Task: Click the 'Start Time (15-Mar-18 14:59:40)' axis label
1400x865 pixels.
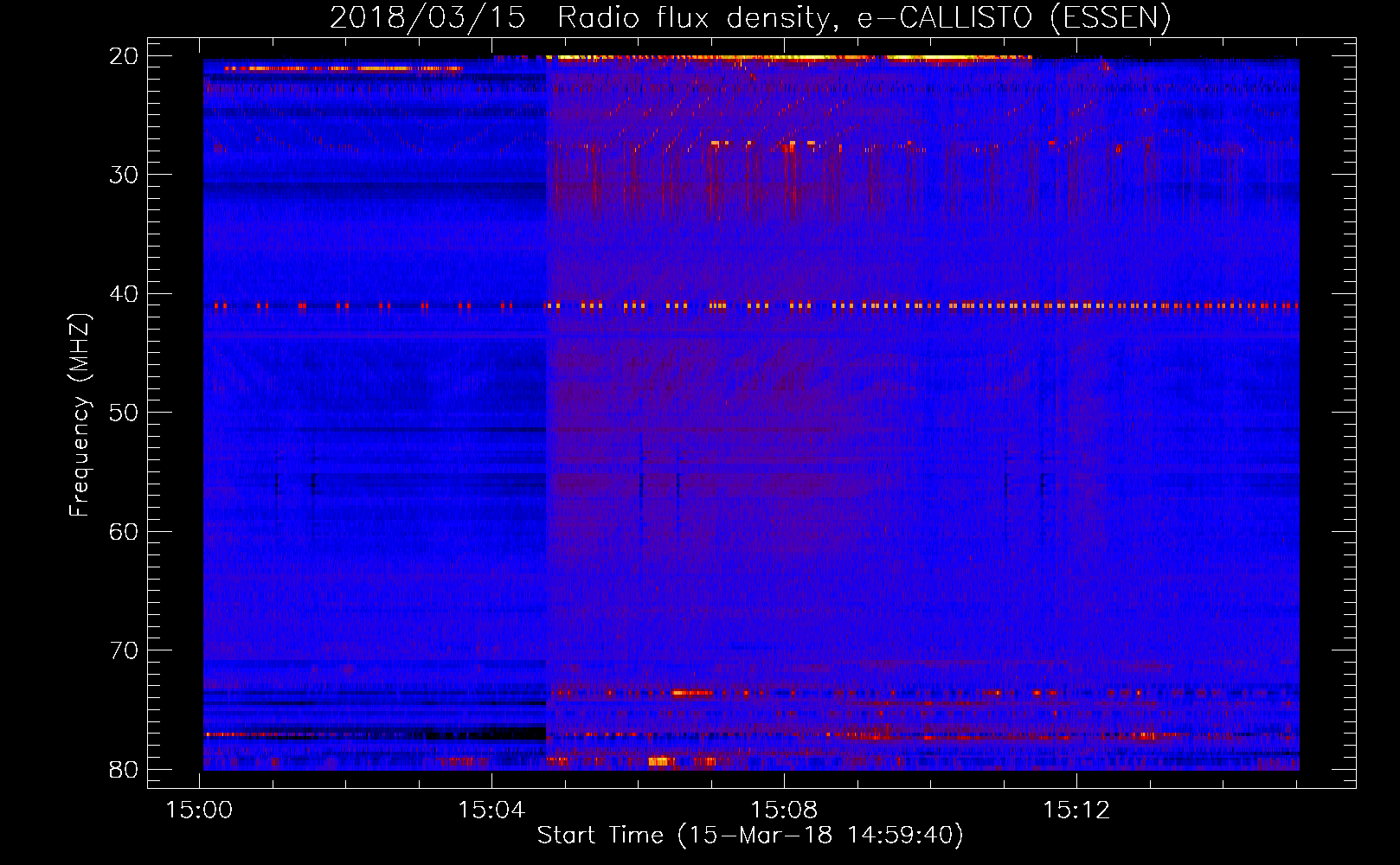Action: tap(750, 836)
